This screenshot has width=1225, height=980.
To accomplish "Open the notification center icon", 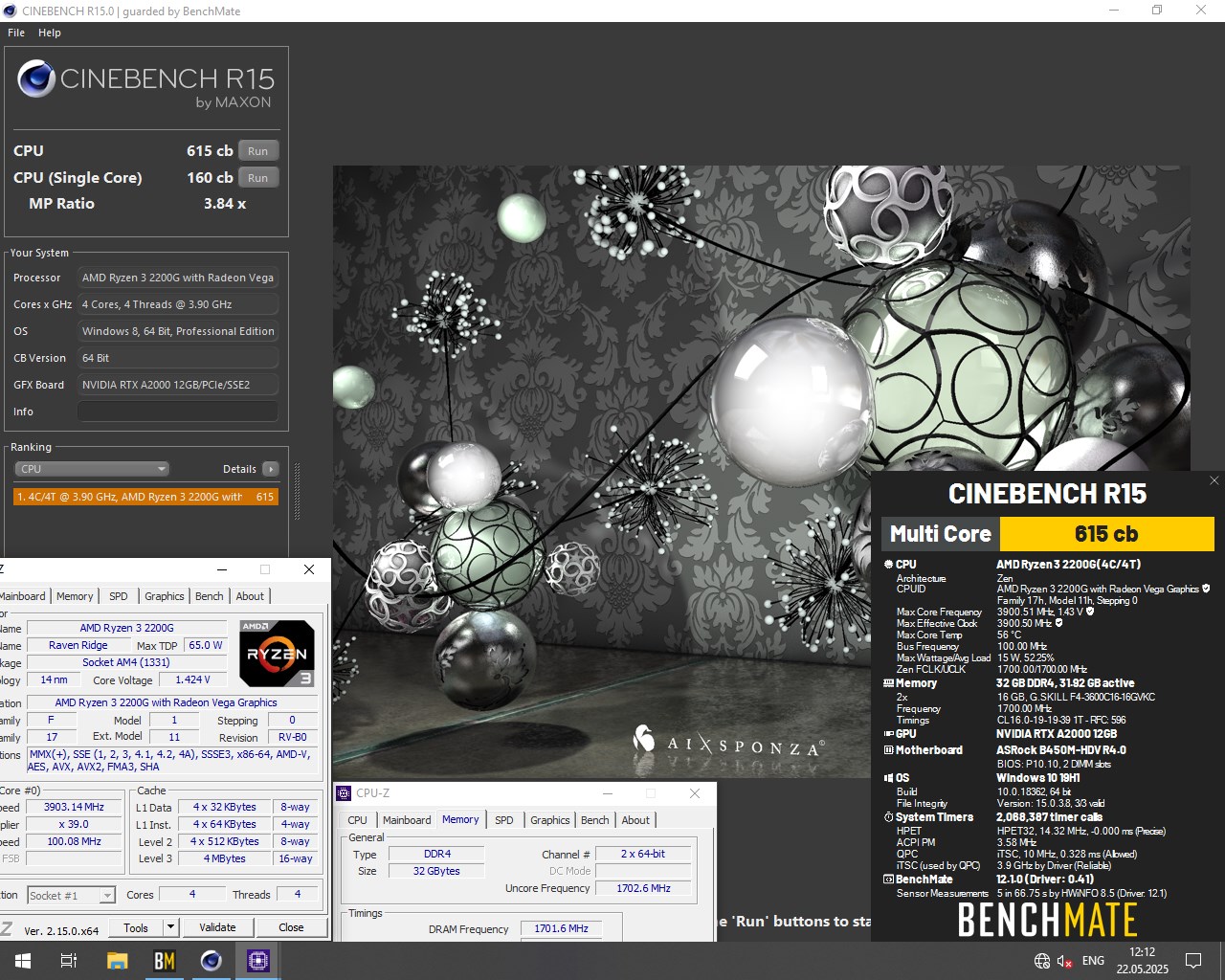I will pyautogui.click(x=1193, y=961).
